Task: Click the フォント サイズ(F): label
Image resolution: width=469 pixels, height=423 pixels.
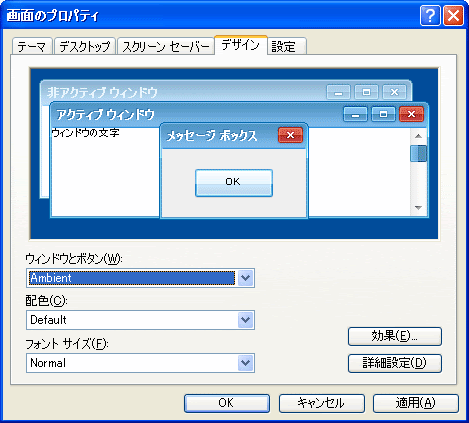Action: click(x=67, y=344)
